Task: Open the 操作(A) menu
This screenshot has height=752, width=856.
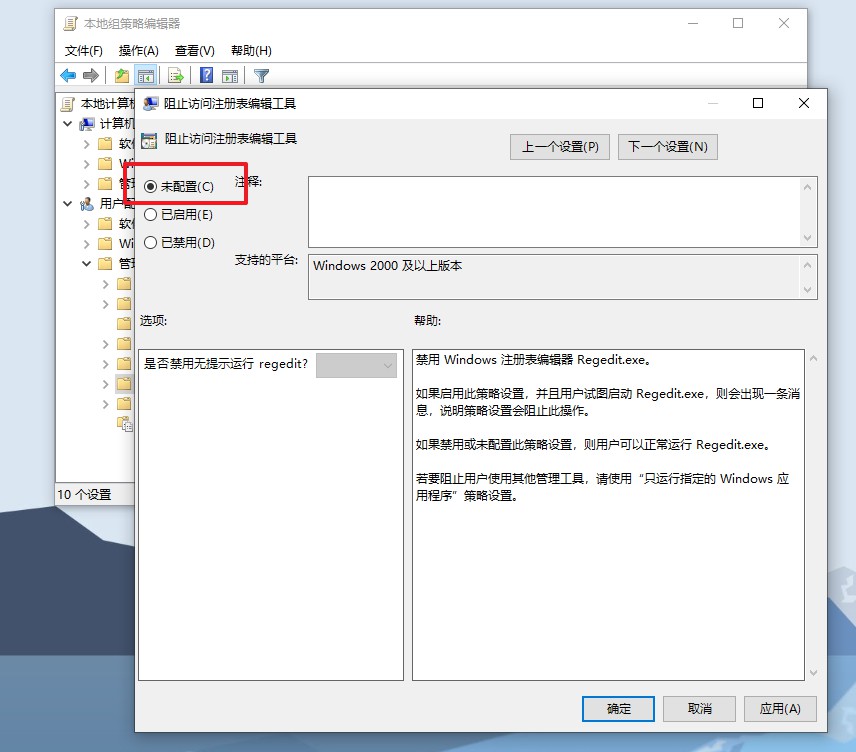Action: point(138,50)
